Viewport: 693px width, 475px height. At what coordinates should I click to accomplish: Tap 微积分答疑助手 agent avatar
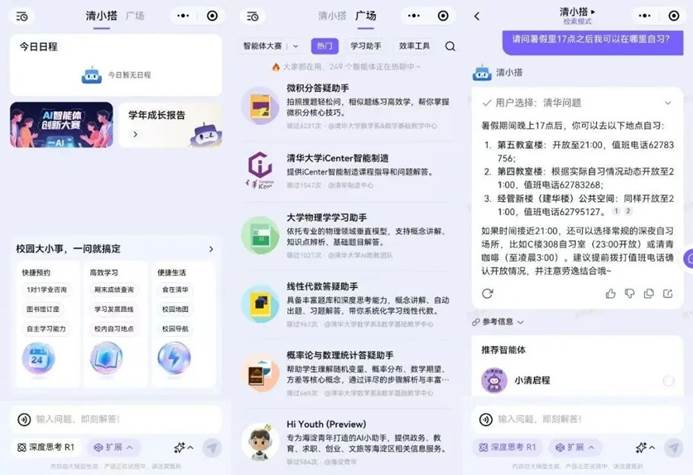tap(260, 106)
